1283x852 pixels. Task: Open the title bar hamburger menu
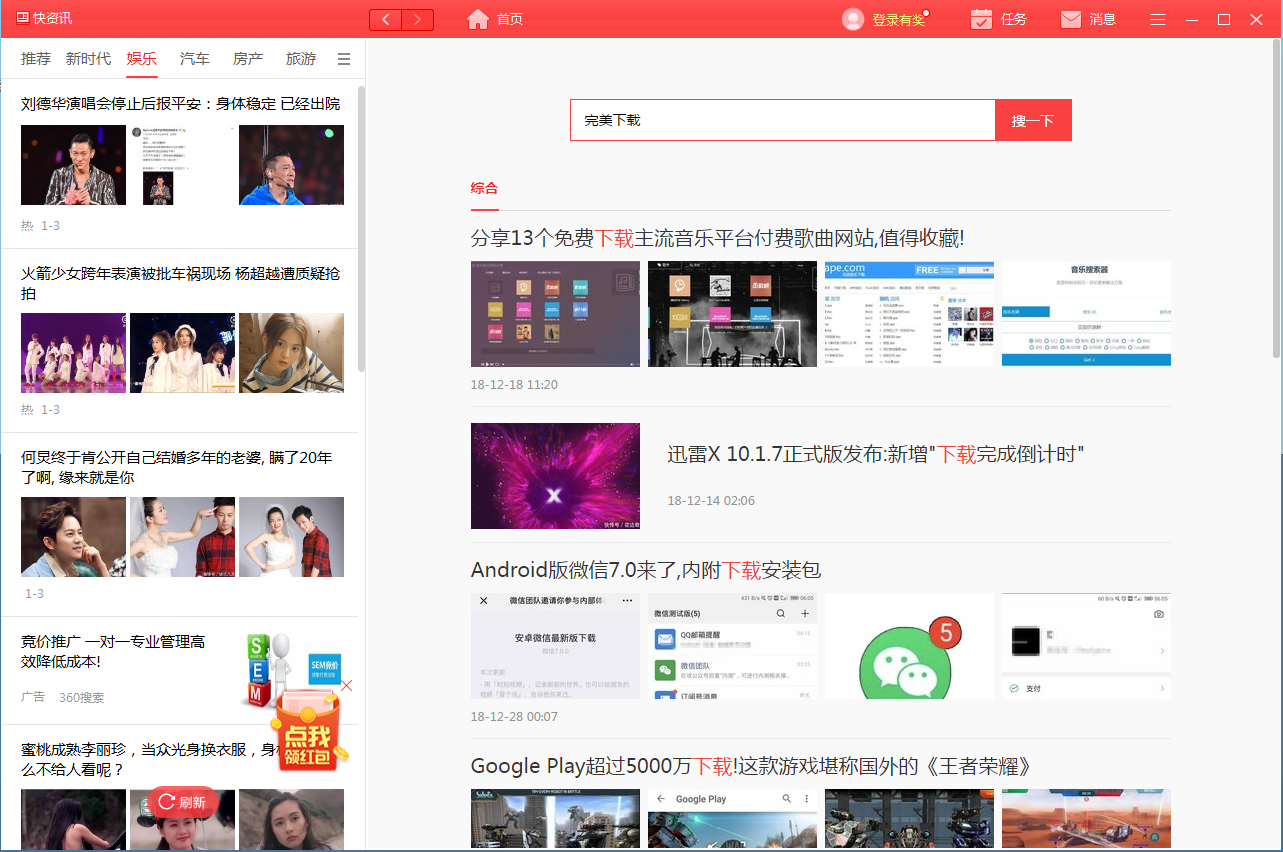(x=1157, y=18)
